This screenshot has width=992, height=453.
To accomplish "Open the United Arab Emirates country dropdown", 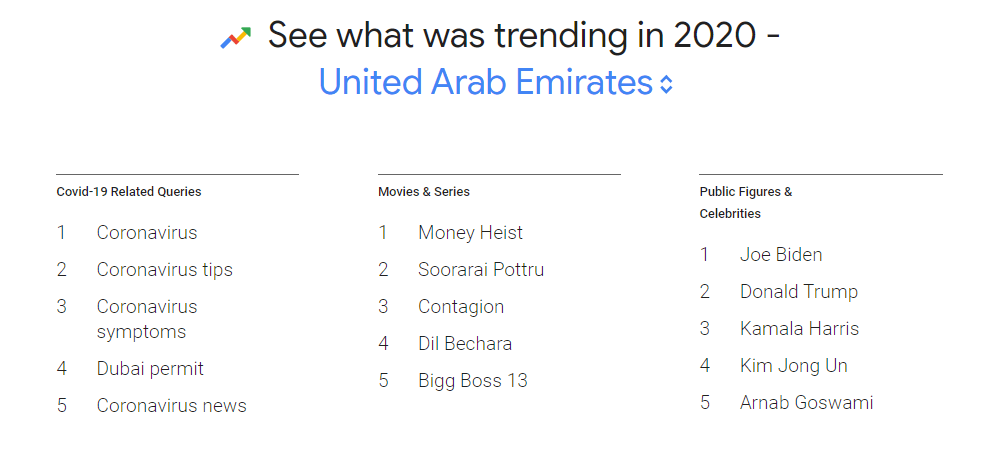I will click(x=485, y=82).
